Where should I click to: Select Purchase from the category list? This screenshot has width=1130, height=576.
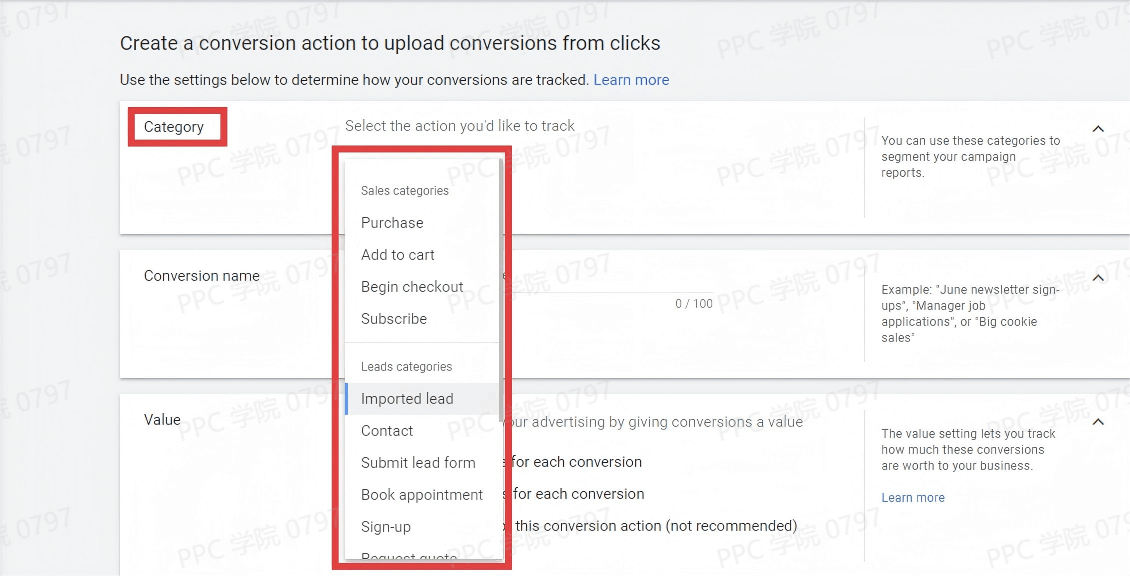click(x=392, y=223)
